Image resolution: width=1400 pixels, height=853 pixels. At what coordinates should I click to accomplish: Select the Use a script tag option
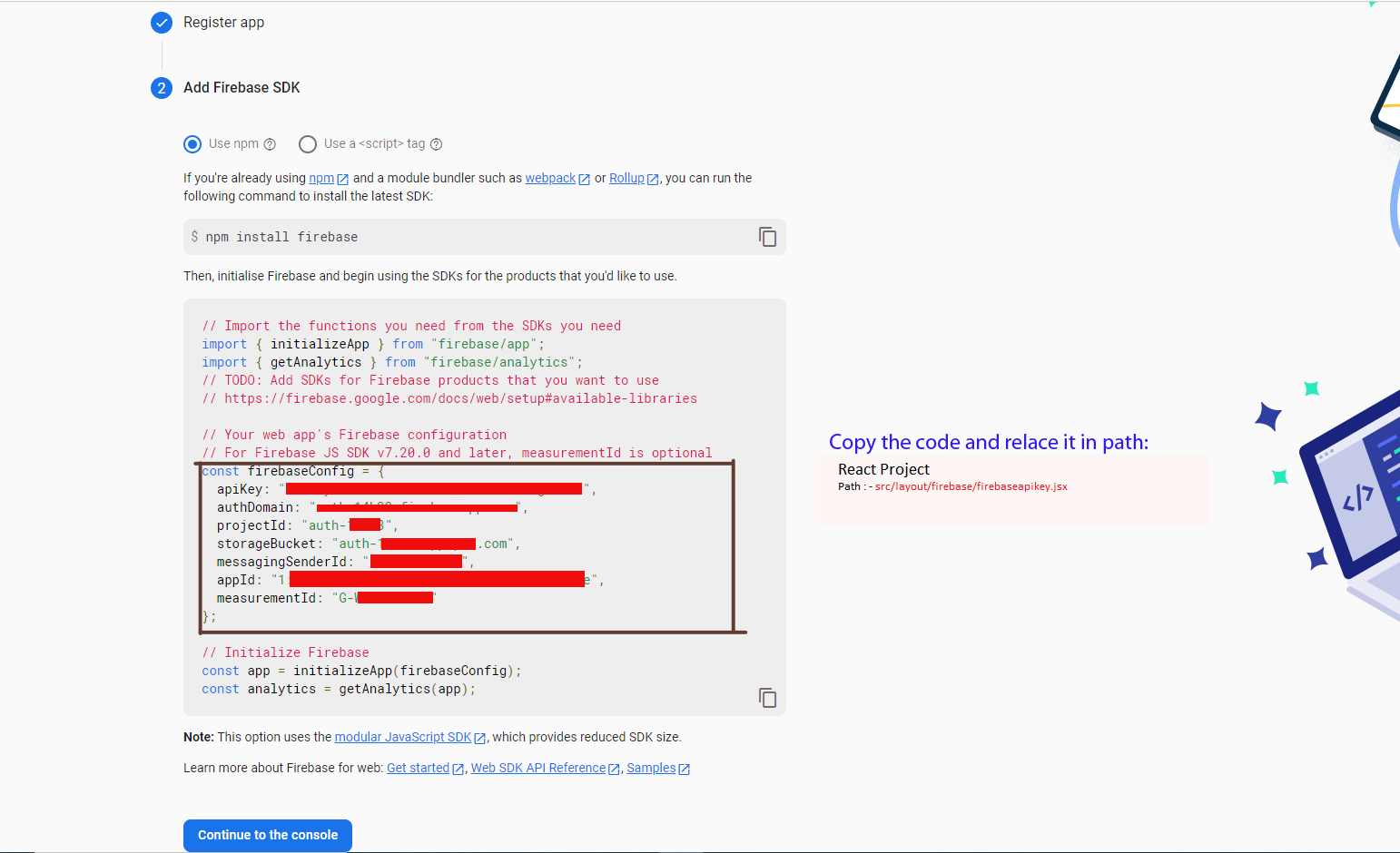[308, 144]
